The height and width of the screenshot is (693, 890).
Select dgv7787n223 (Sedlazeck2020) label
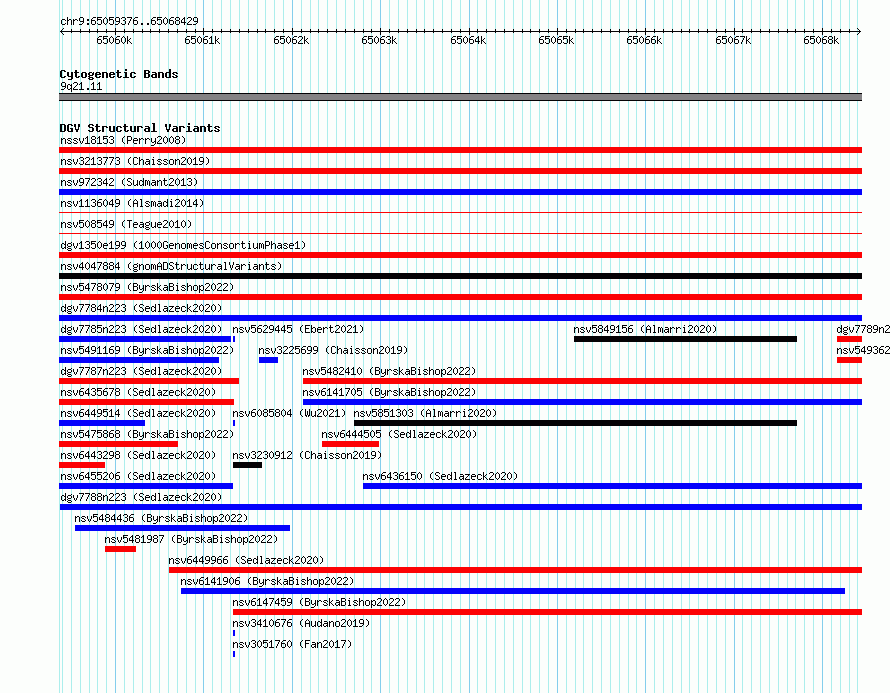pyautogui.click(x=141, y=371)
